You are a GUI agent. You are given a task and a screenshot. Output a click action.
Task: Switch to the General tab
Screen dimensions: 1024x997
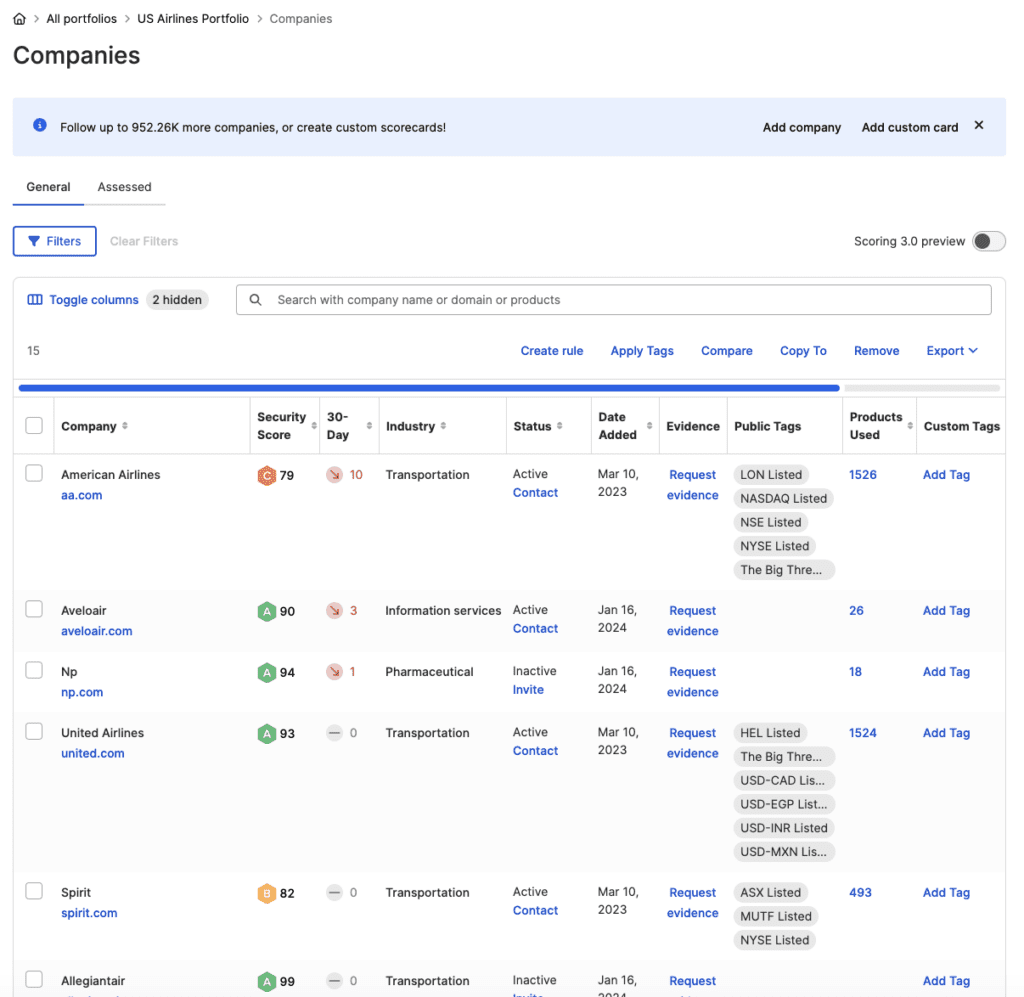coord(48,187)
